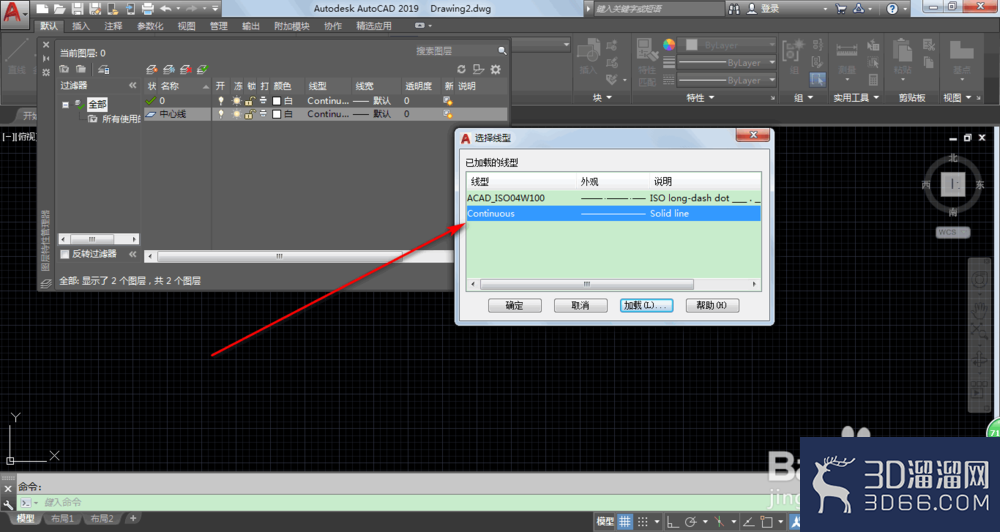This screenshot has height=532, width=1000.
Task: Toggle the On light bulb for layer 0
Action: coord(221,101)
